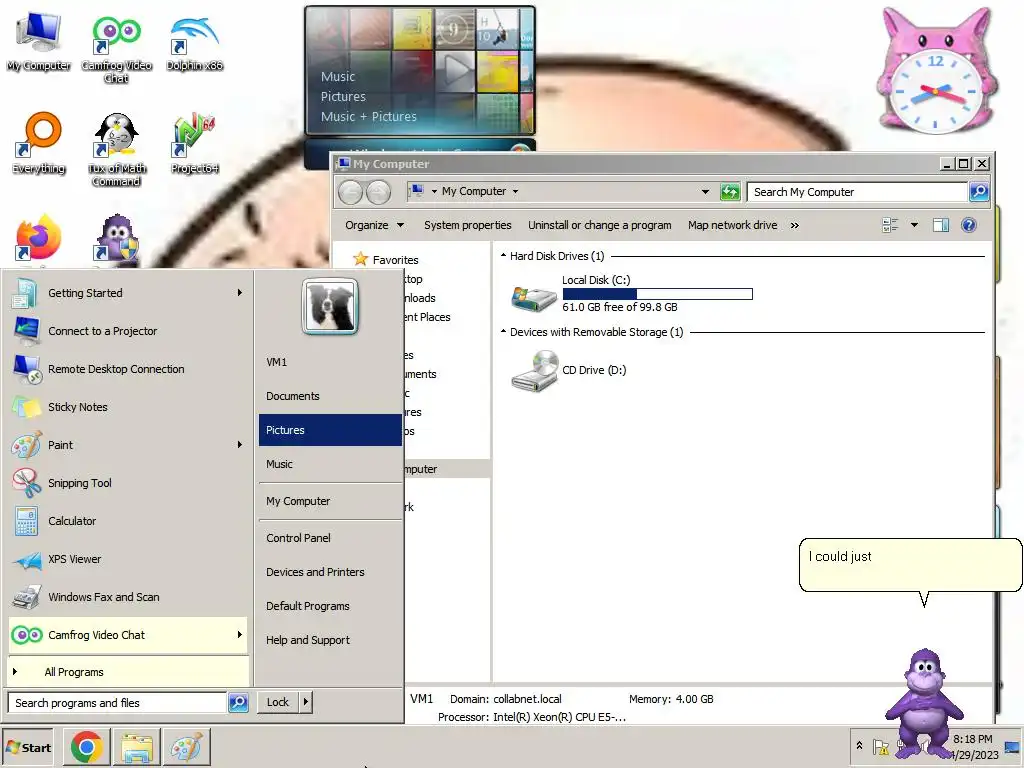The height and width of the screenshot is (768, 1024).
Task: Click the Local Disk (C:) space usage bar
Action: (658, 294)
